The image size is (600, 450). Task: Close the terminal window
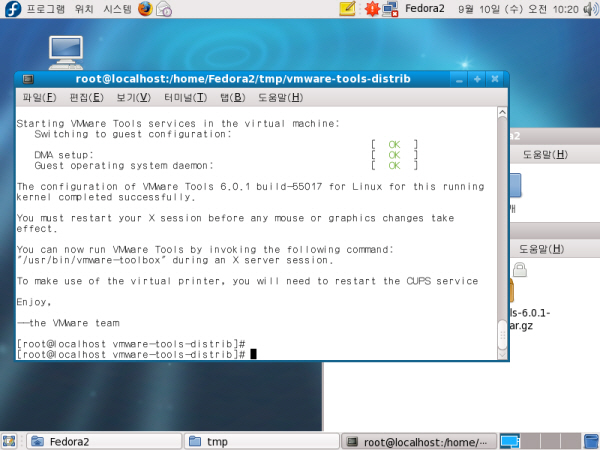(495, 80)
